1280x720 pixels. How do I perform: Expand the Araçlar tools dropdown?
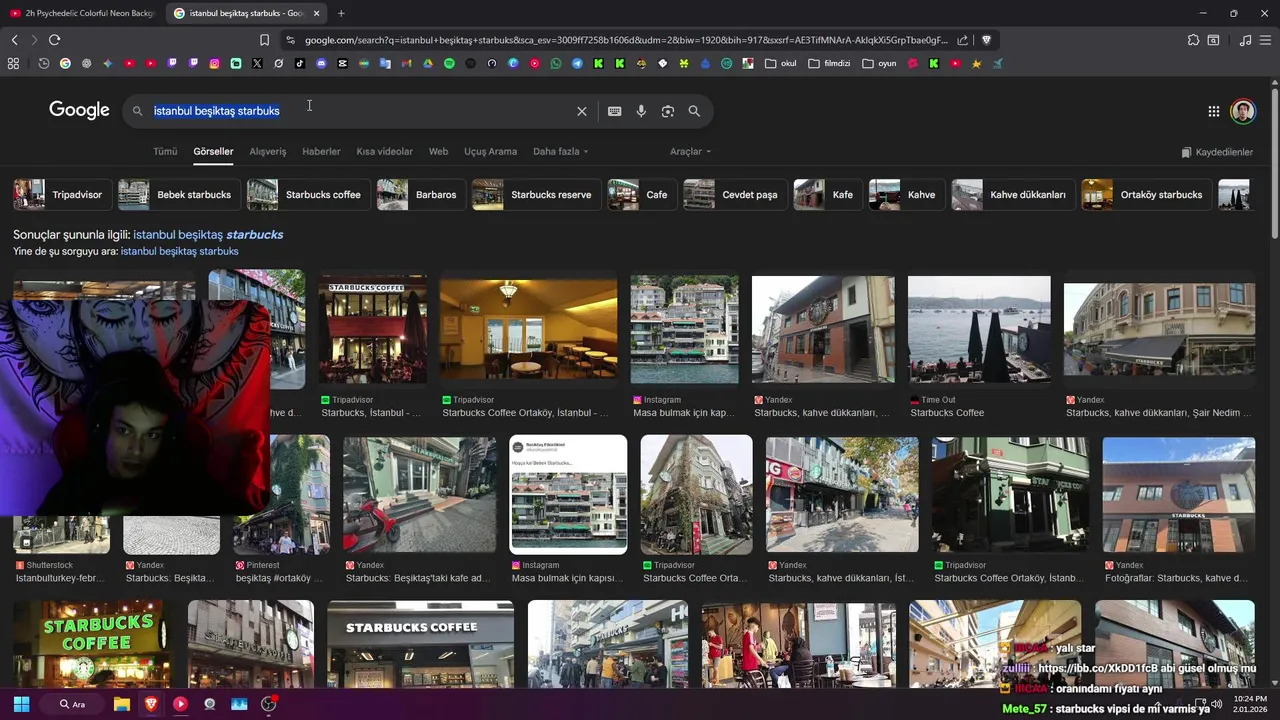690,152
